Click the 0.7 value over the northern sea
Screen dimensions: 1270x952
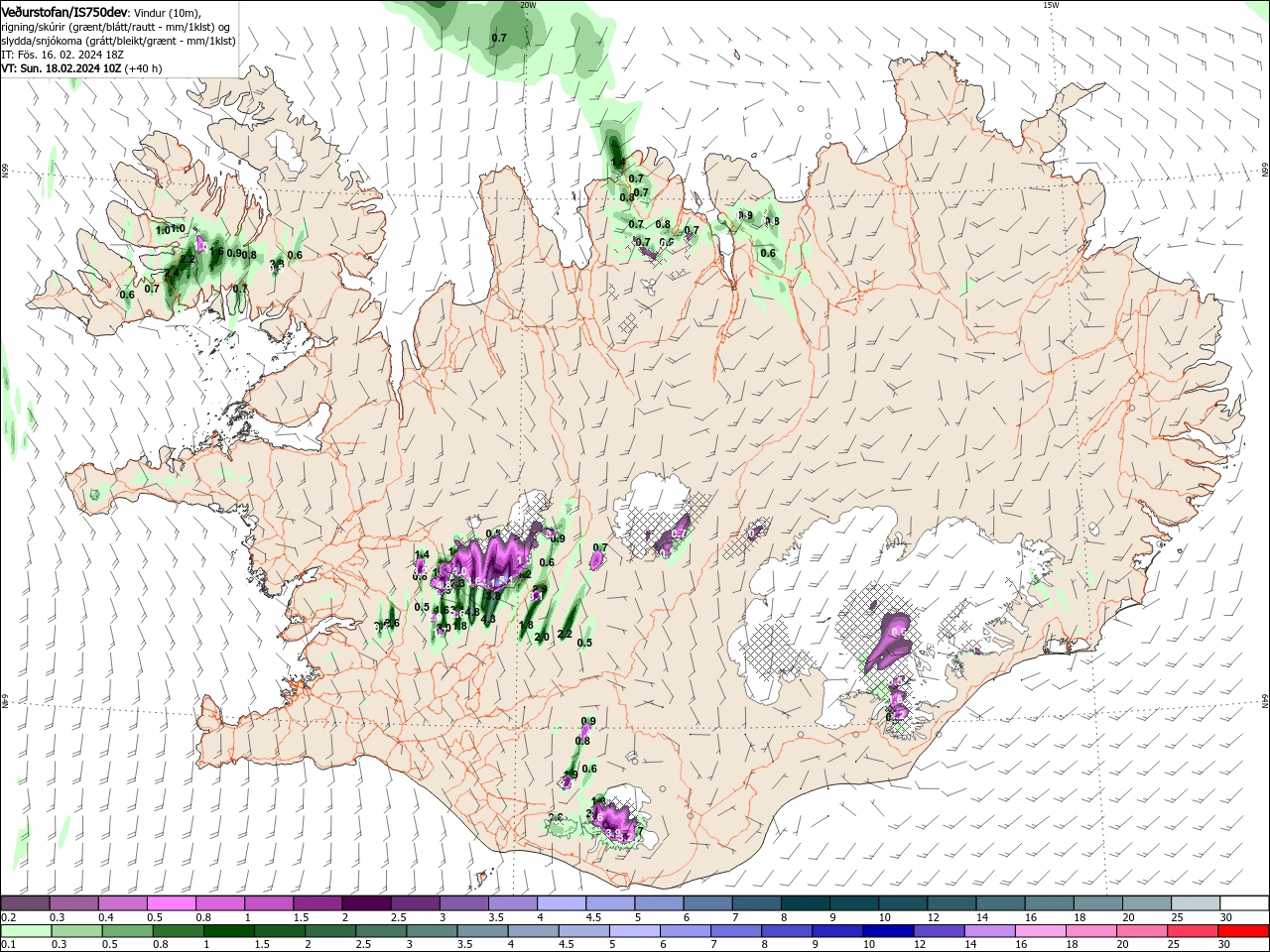pyautogui.click(x=499, y=38)
